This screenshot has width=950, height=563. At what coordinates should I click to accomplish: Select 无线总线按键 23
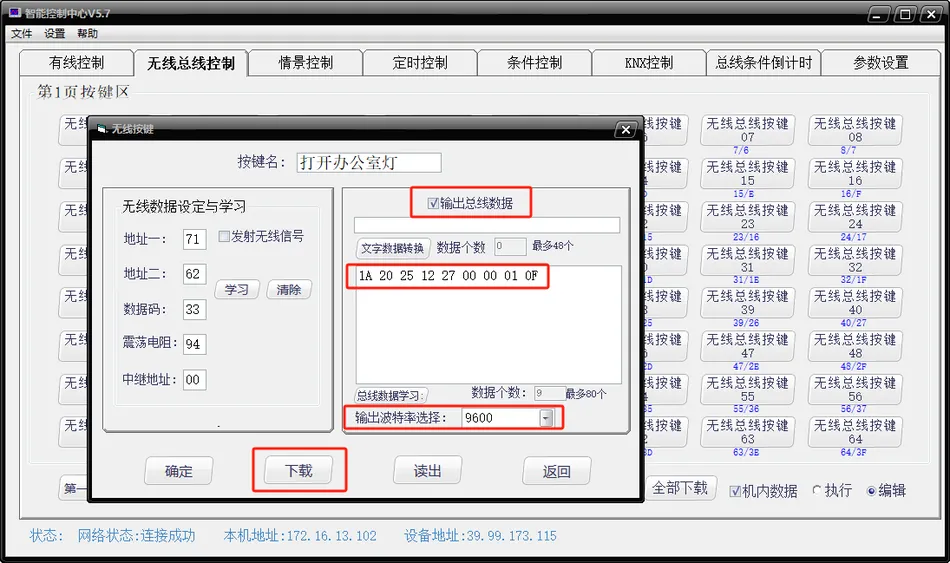748,217
